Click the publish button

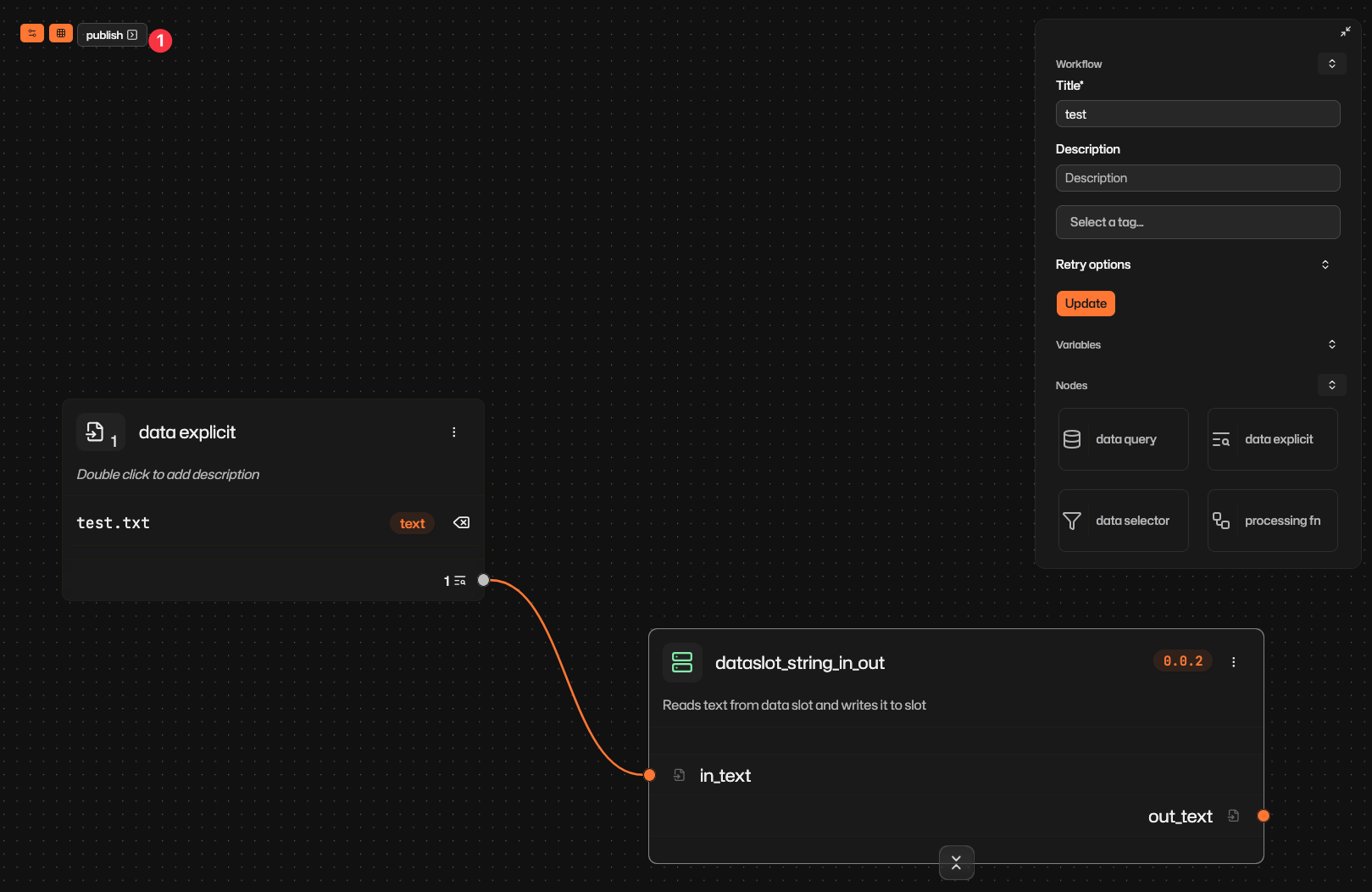[111, 35]
